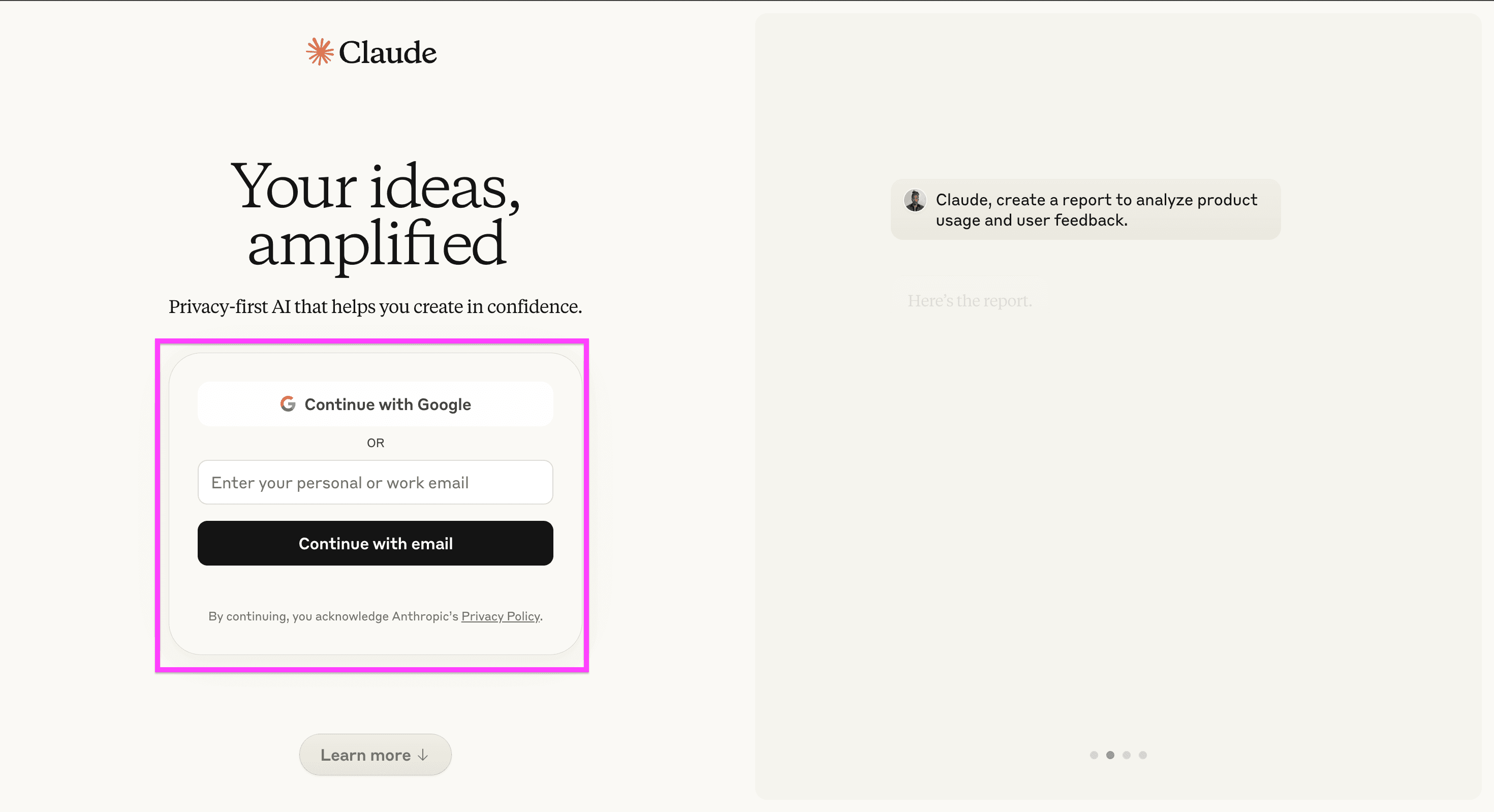Activate the Continue with Google option
This screenshot has height=812, width=1494.
tap(375, 403)
